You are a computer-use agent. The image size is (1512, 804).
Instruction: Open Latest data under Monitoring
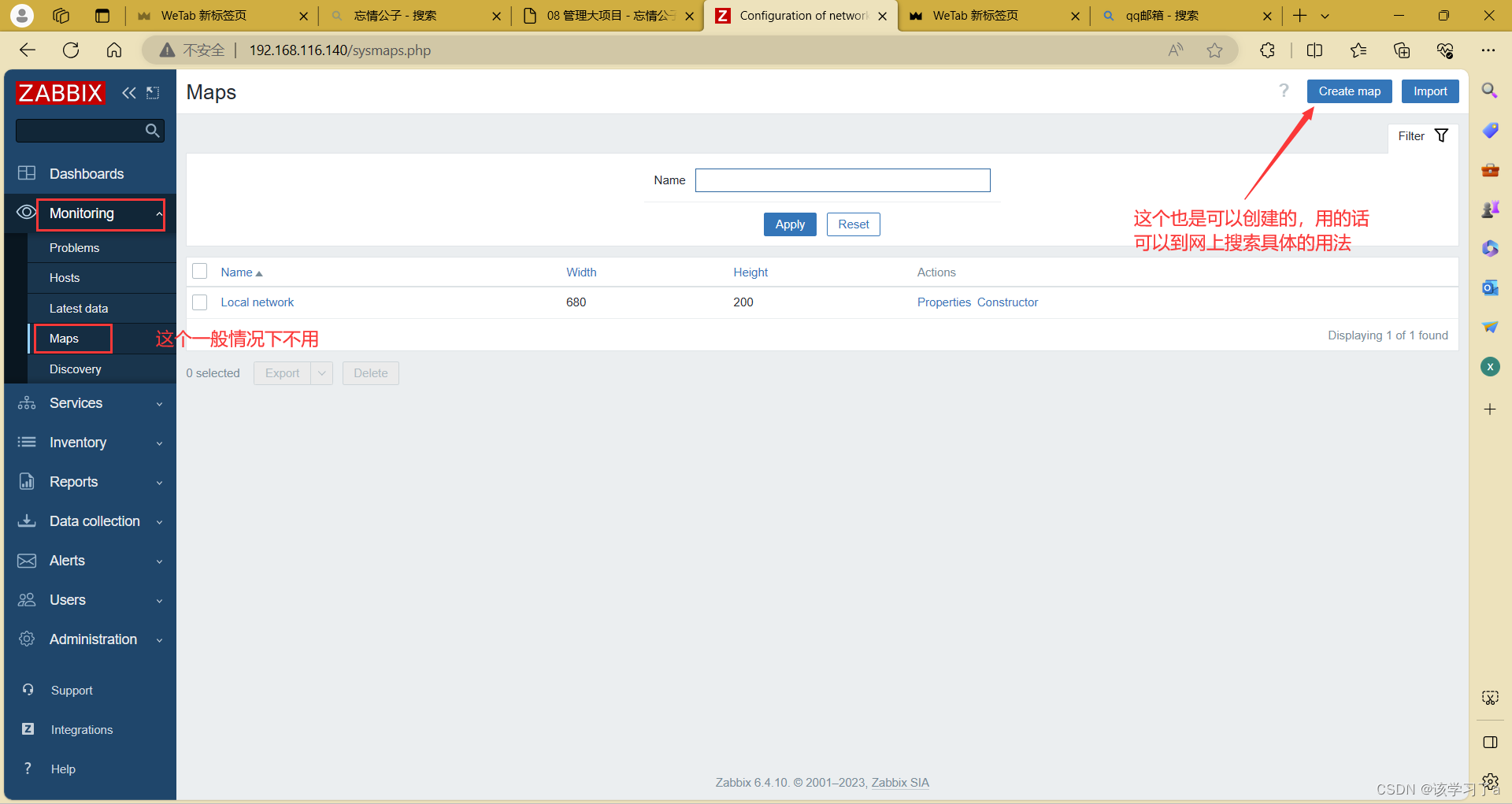(x=79, y=309)
